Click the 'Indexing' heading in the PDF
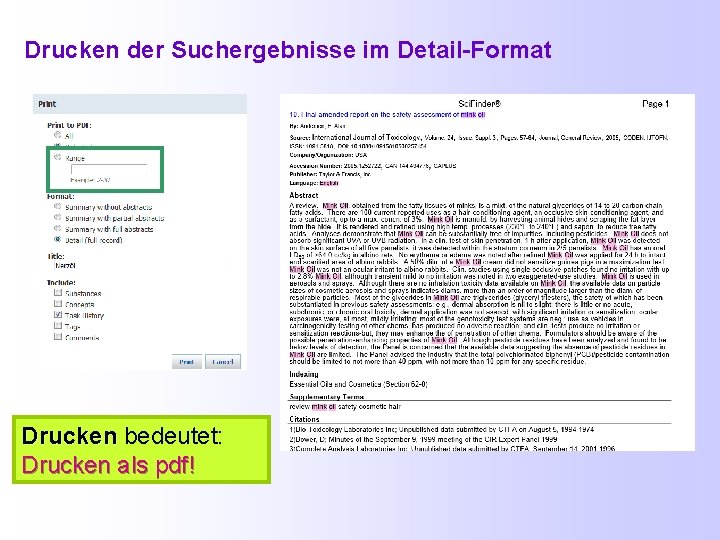 (304, 374)
